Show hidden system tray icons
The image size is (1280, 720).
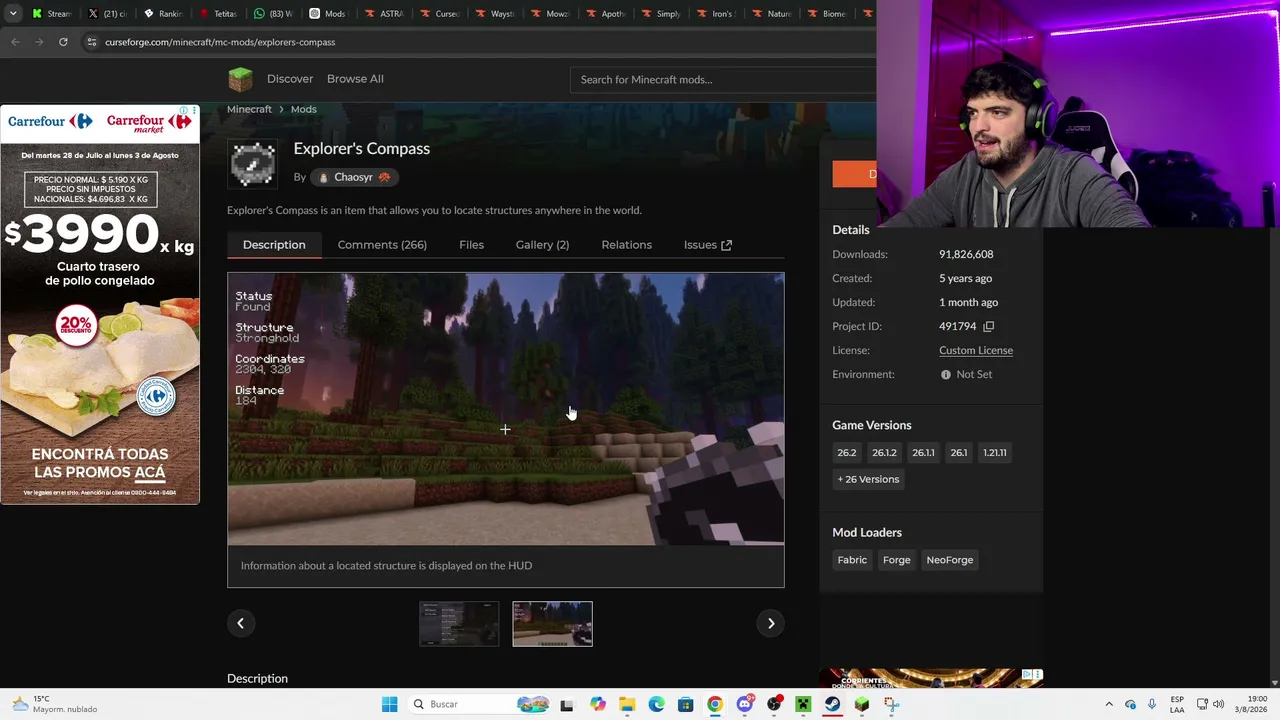pos(1108,704)
